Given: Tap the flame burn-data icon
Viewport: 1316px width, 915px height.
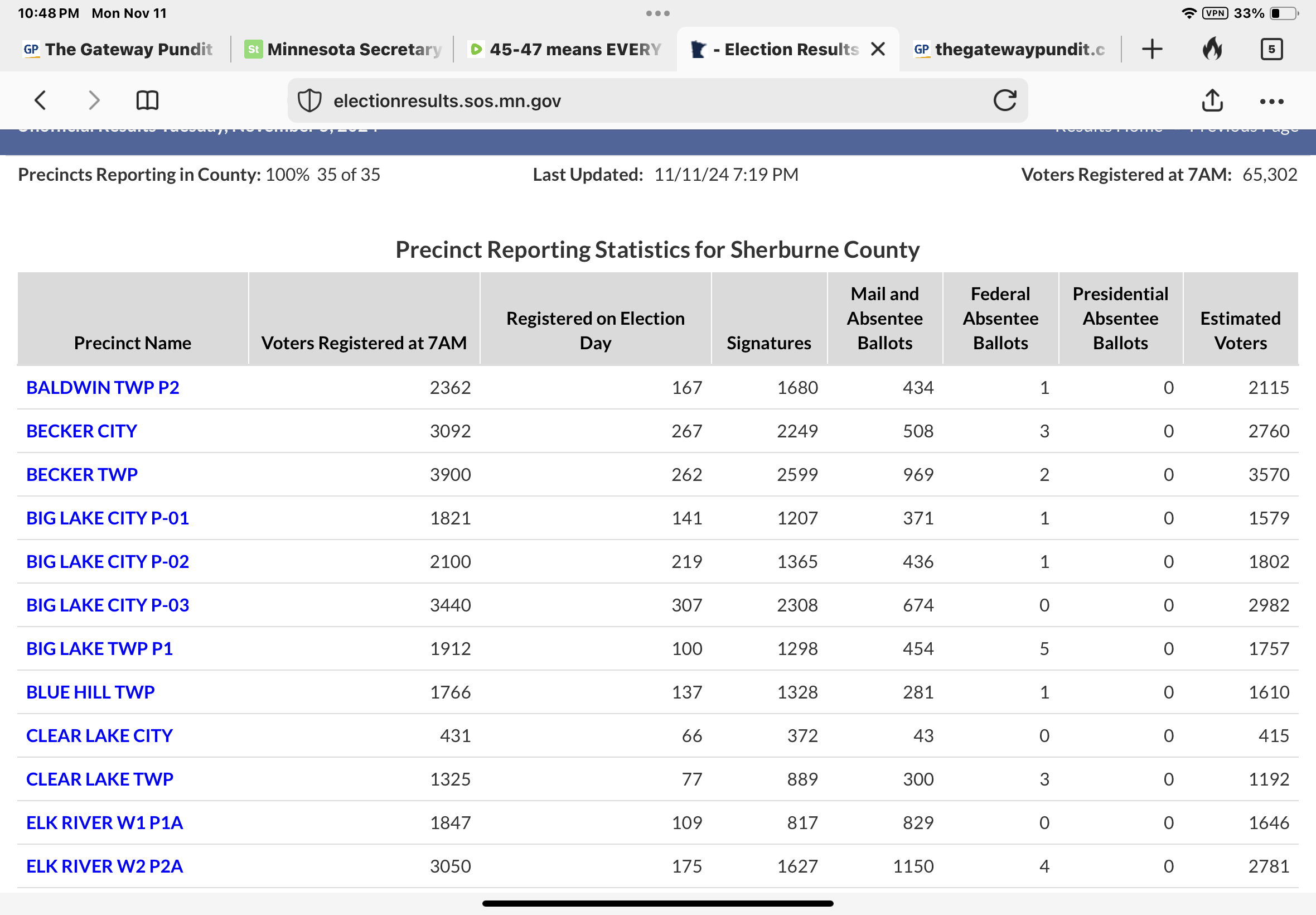Looking at the screenshot, I should (x=1212, y=49).
